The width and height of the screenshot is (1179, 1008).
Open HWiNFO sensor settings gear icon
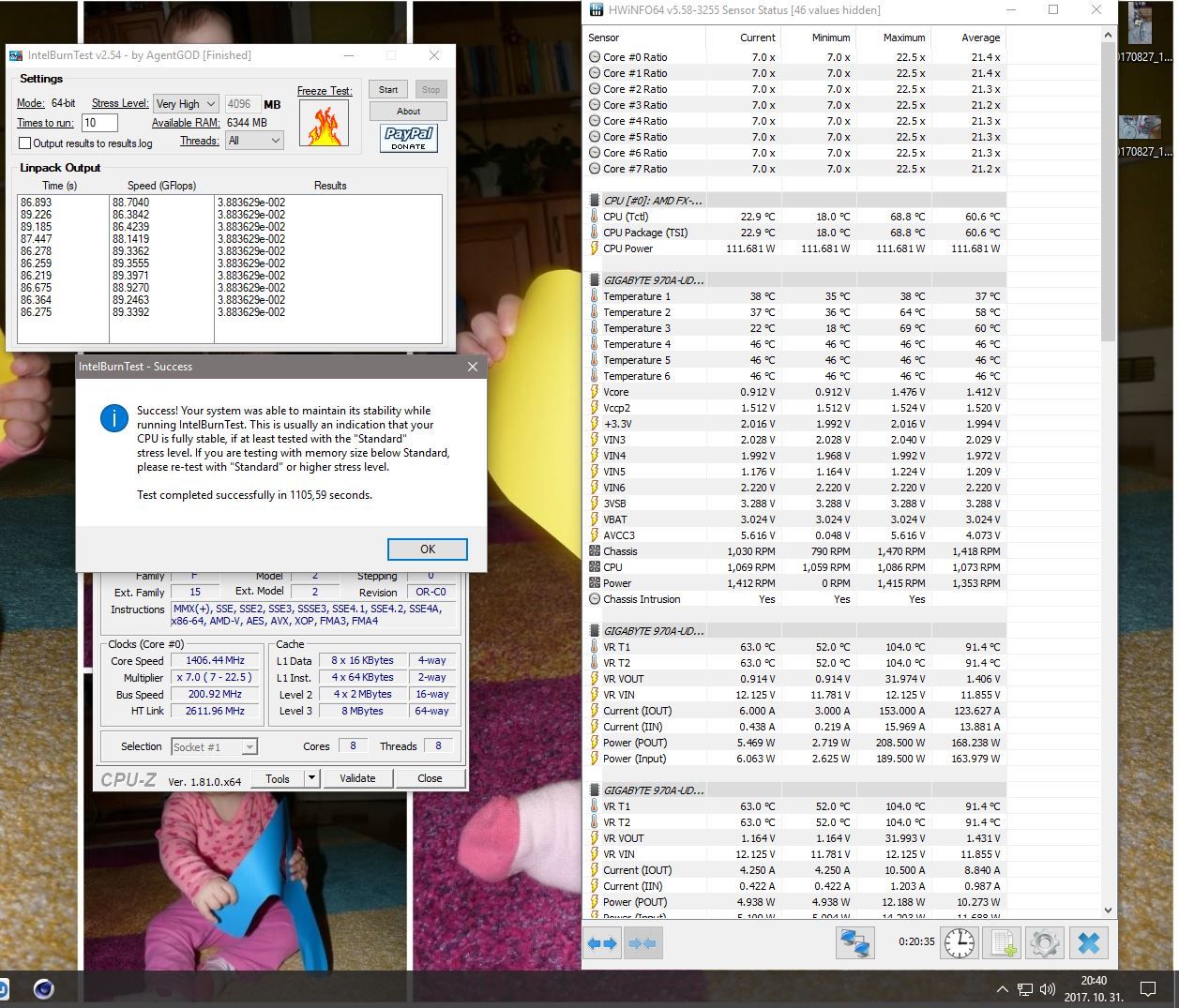1045,943
